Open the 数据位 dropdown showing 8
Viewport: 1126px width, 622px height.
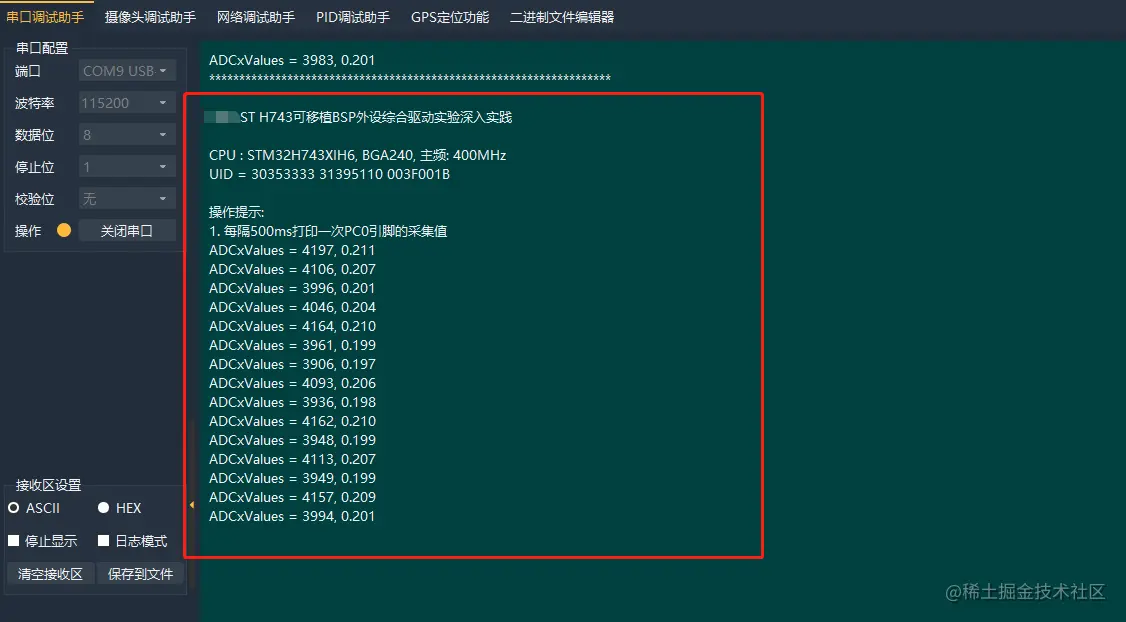click(x=126, y=135)
